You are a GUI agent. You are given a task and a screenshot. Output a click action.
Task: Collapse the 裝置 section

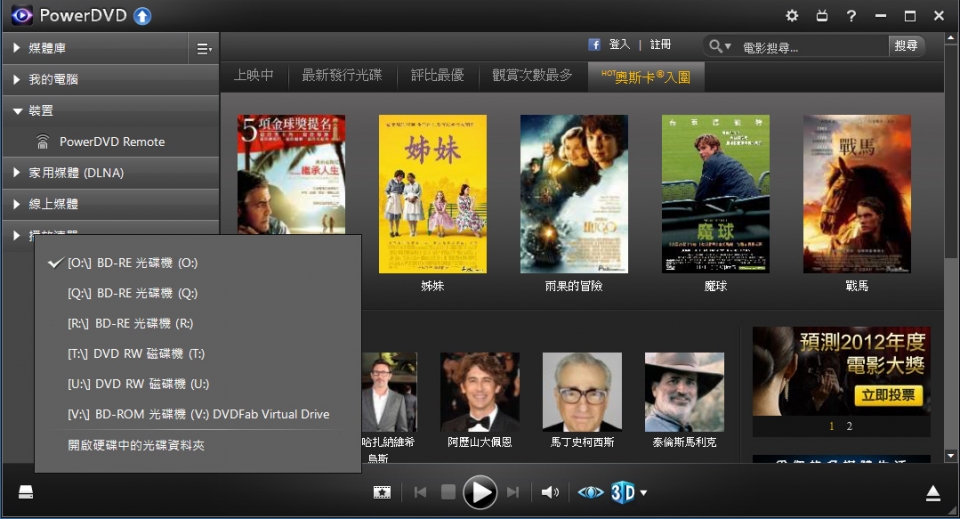pos(41,111)
